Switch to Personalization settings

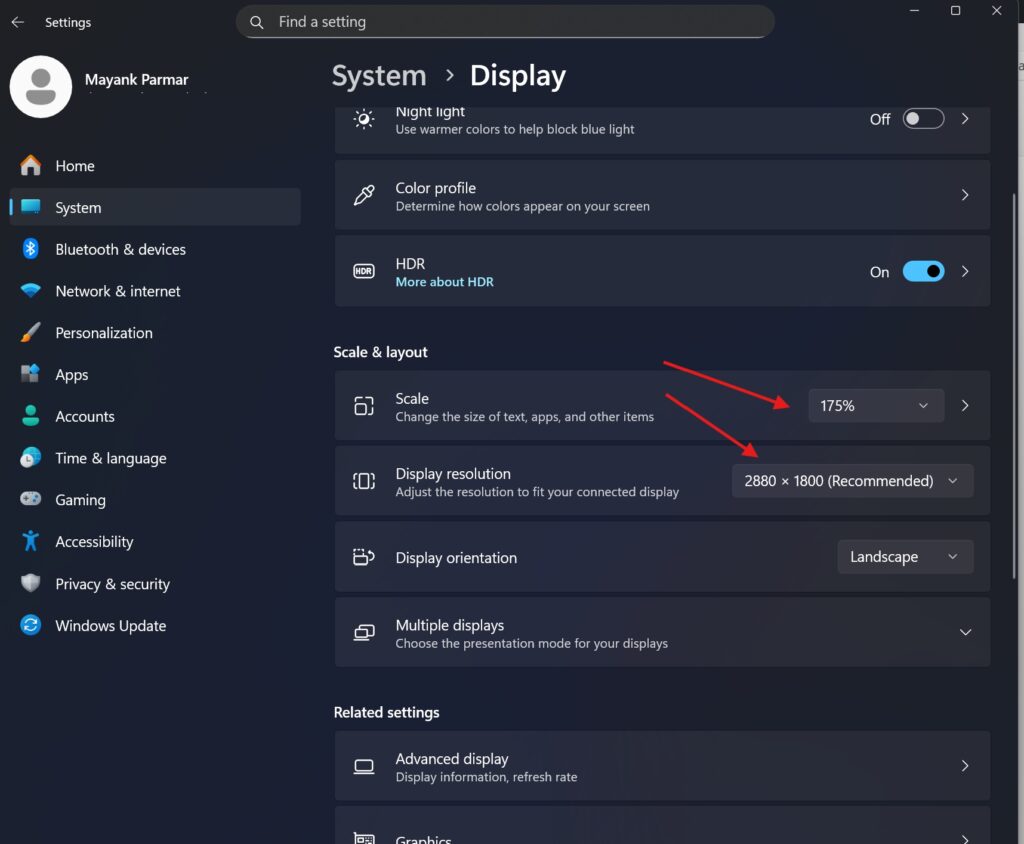pyautogui.click(x=104, y=332)
